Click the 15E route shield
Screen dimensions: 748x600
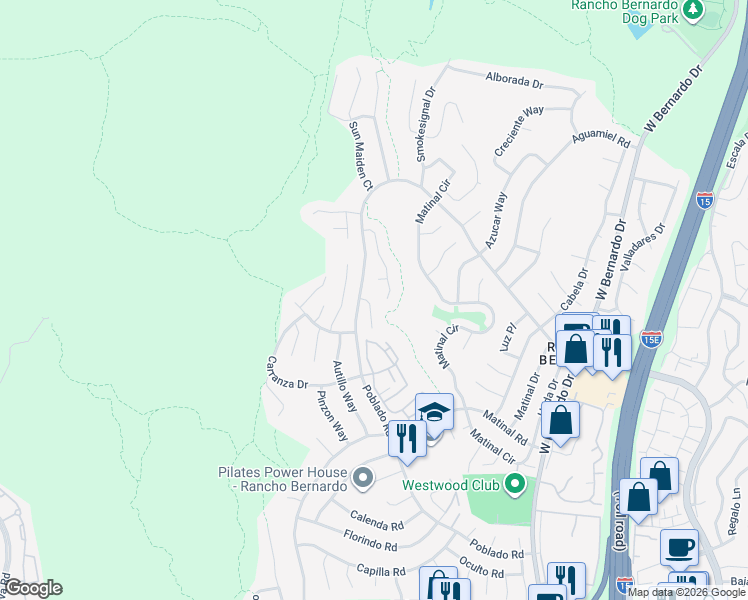point(651,340)
